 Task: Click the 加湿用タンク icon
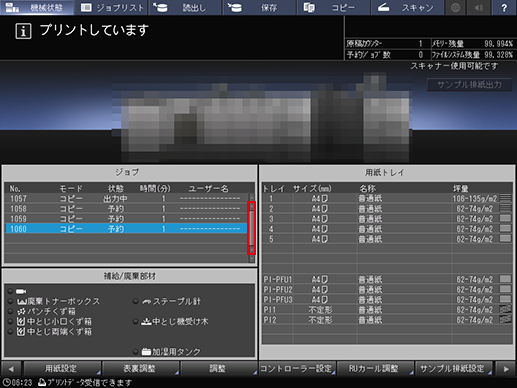(146, 352)
